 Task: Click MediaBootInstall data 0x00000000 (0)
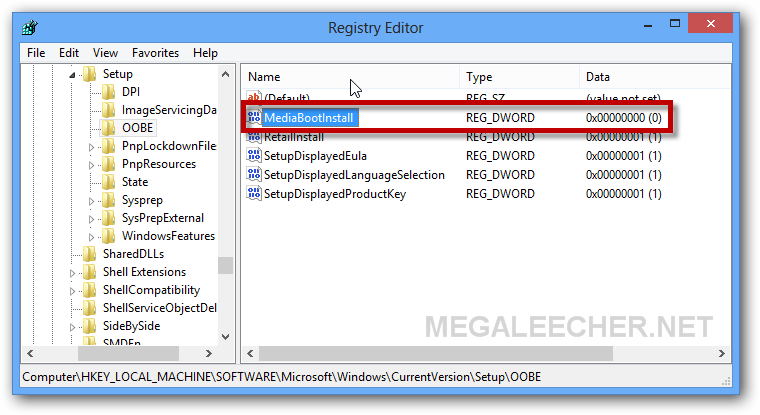click(x=623, y=118)
